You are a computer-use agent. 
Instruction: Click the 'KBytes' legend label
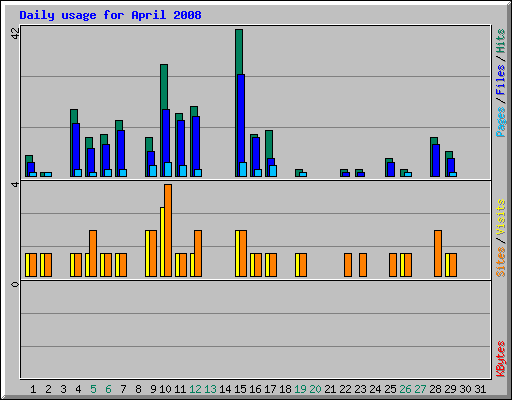click(501, 359)
